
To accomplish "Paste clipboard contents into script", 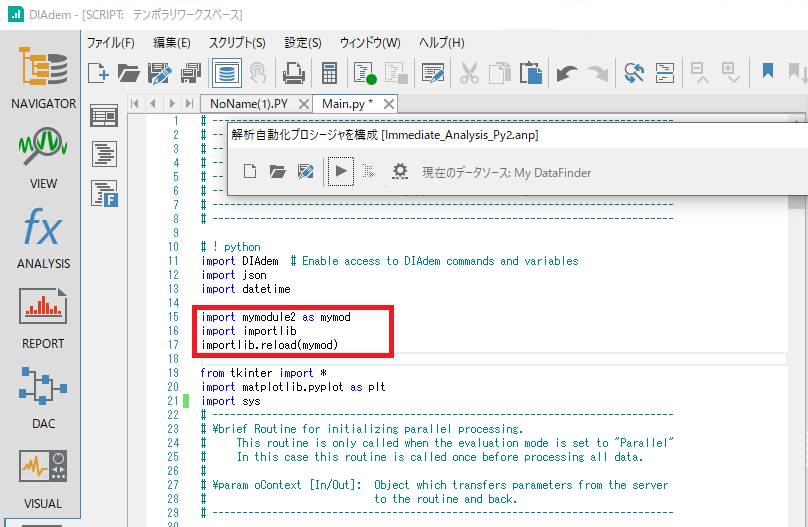I will click(531, 73).
